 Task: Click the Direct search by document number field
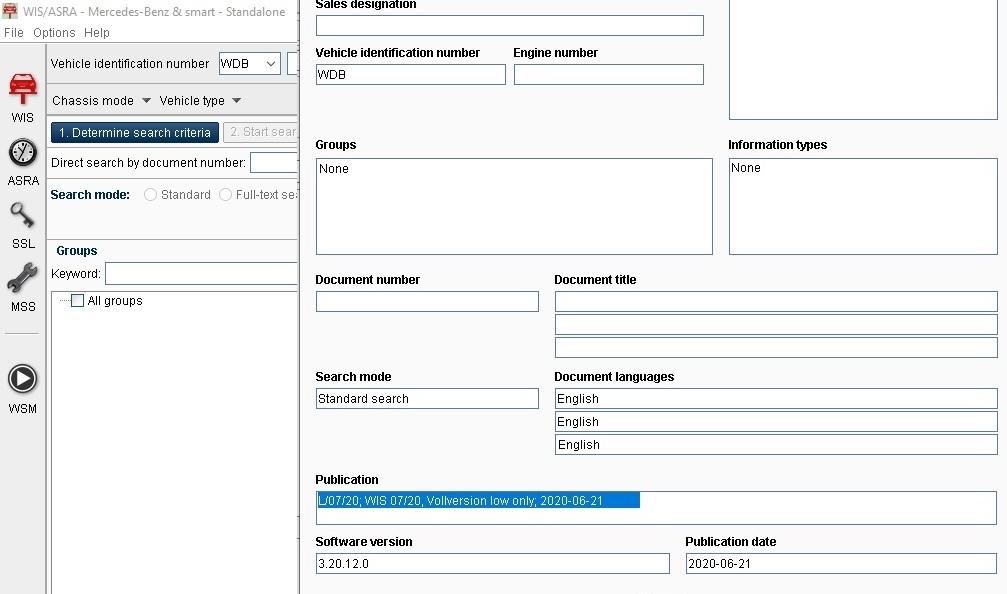click(x=274, y=162)
